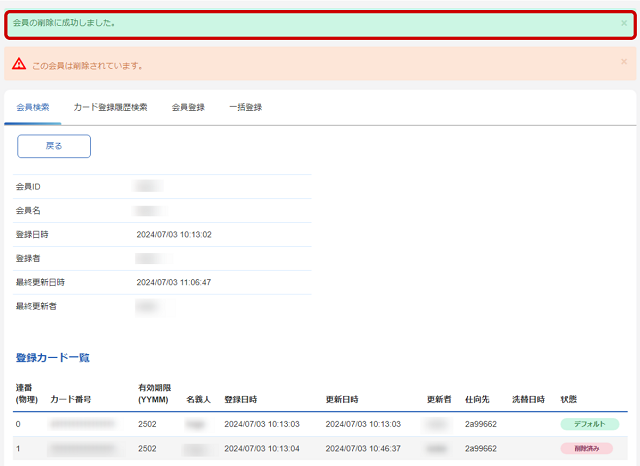Go to the 会員登録 tab
The image size is (640, 466).
(x=188, y=107)
